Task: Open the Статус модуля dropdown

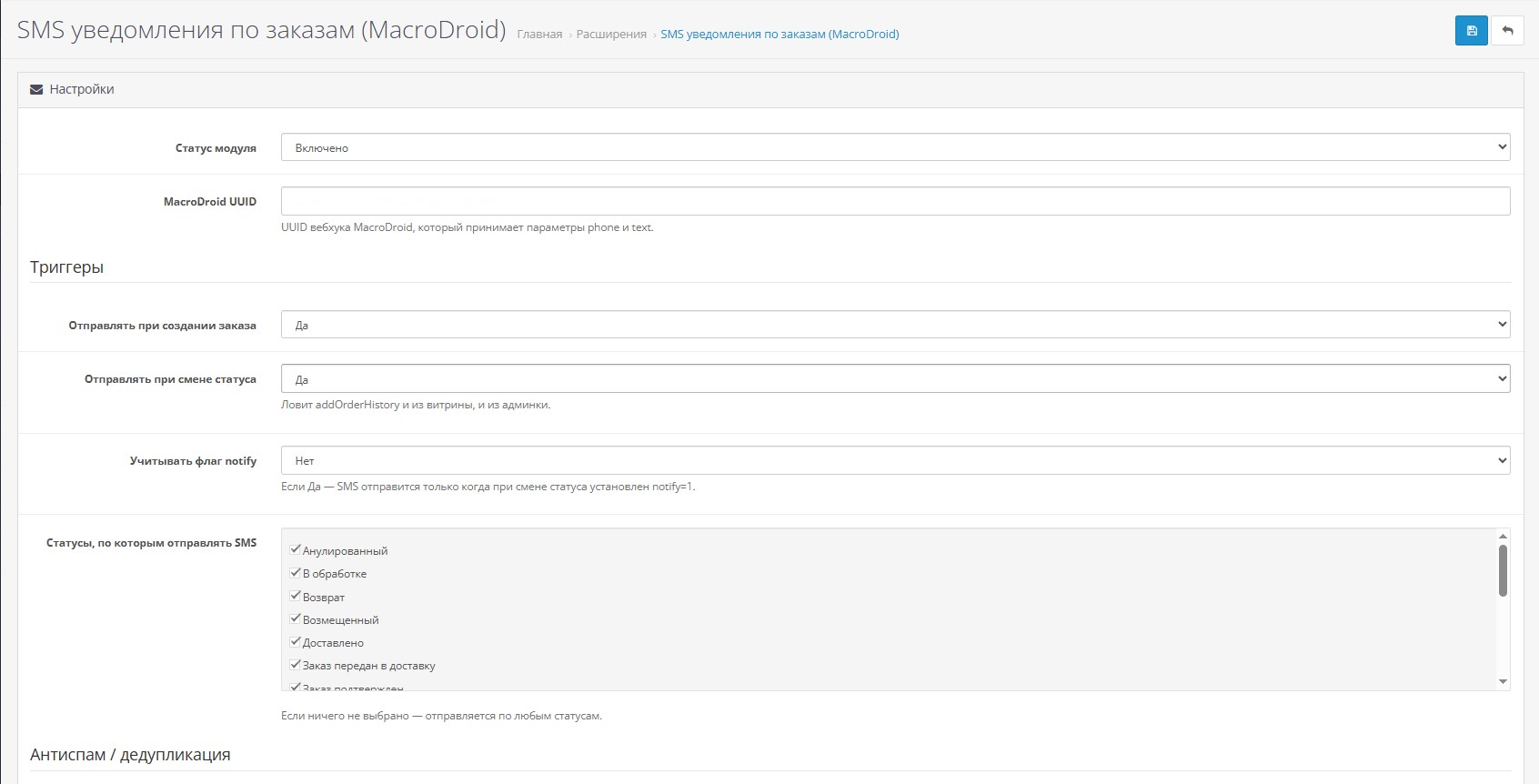Action: (x=895, y=147)
